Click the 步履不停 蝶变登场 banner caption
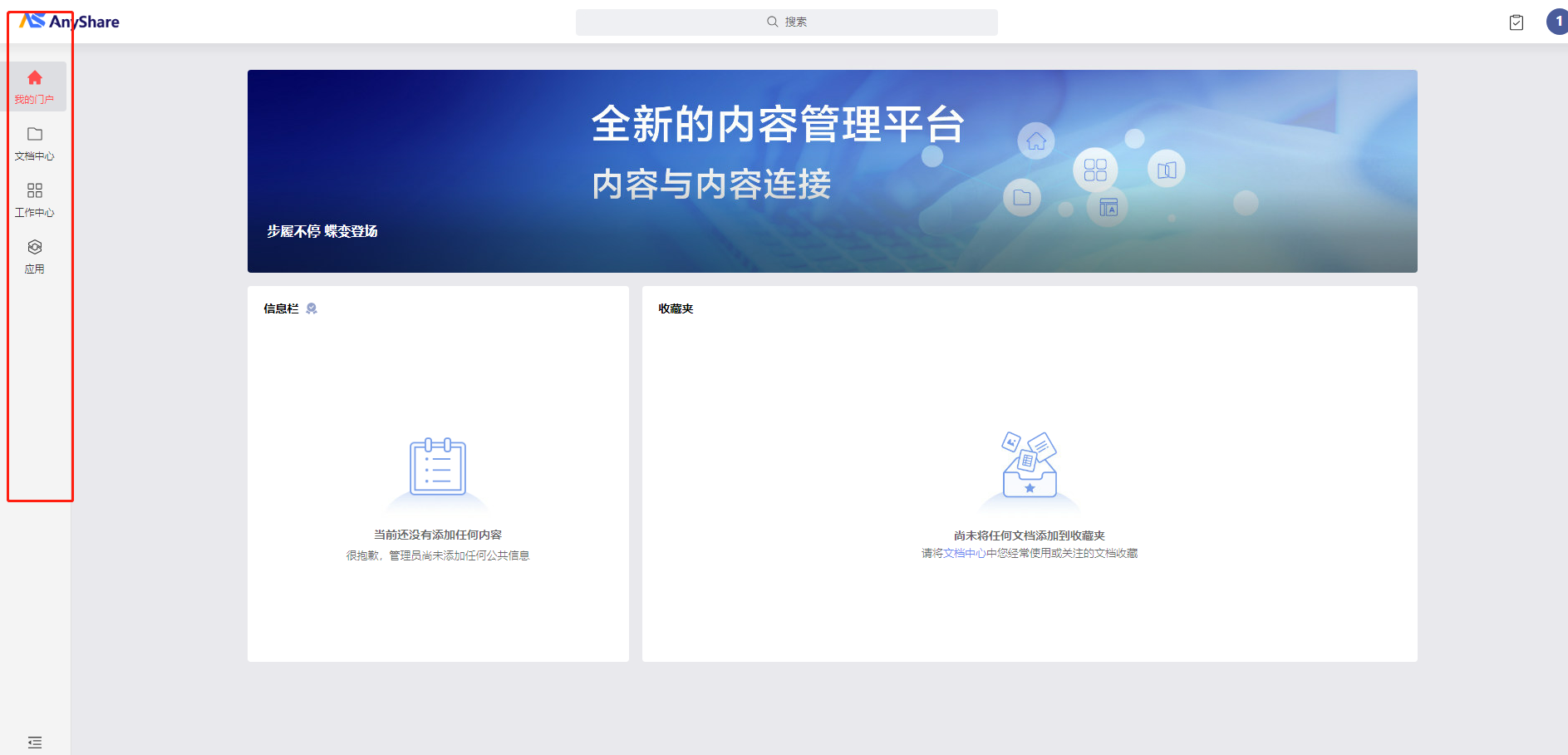This screenshot has height=755, width=1568. click(322, 231)
